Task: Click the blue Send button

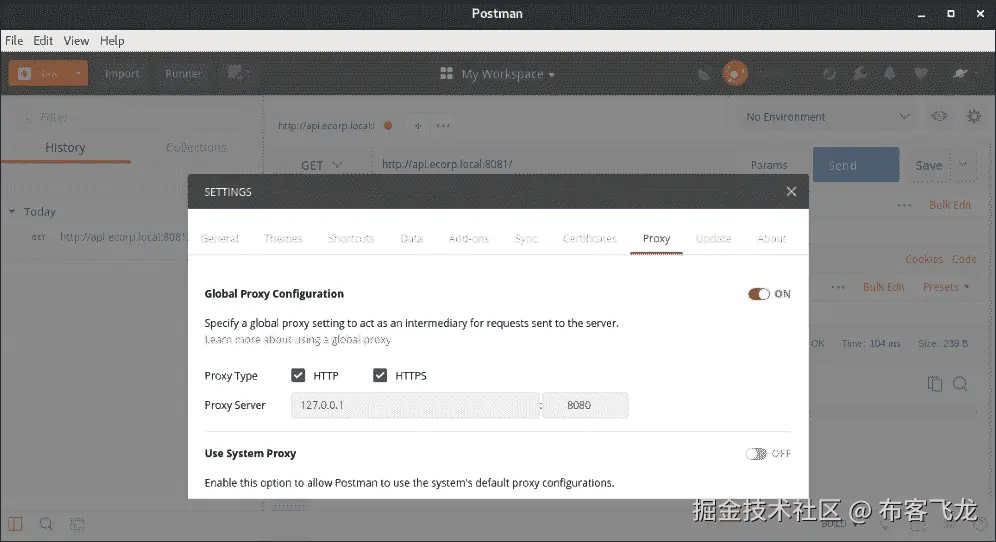Action: pos(856,165)
